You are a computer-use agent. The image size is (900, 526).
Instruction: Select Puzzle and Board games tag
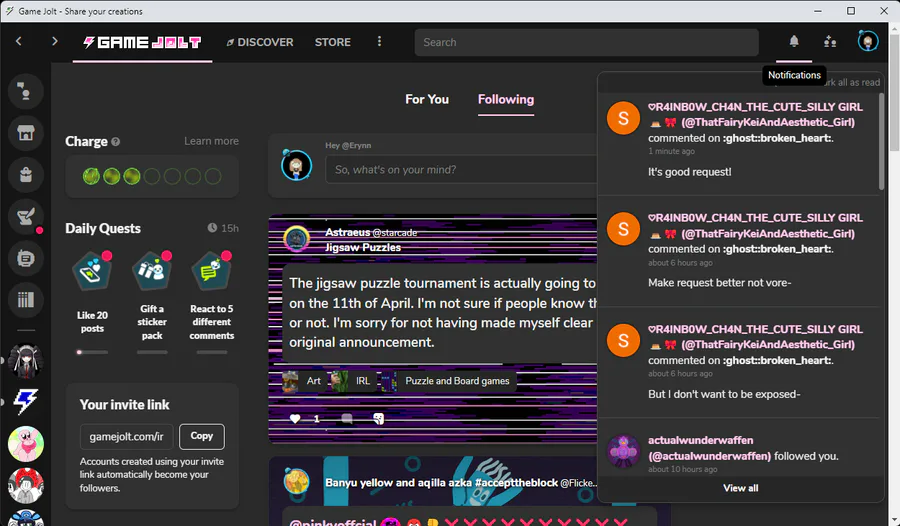pyautogui.click(x=447, y=381)
